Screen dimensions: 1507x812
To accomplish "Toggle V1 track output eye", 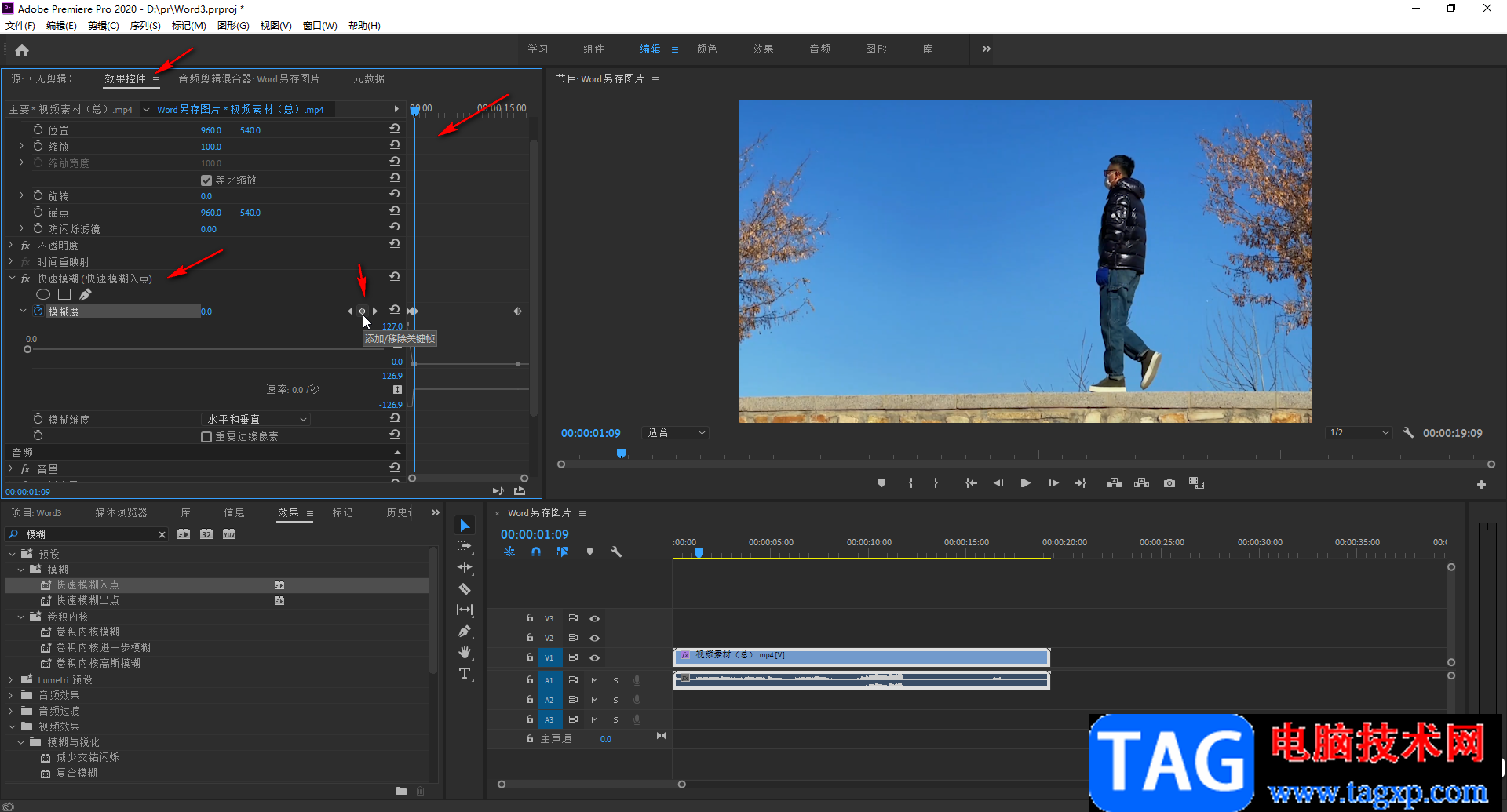I will pyautogui.click(x=594, y=657).
